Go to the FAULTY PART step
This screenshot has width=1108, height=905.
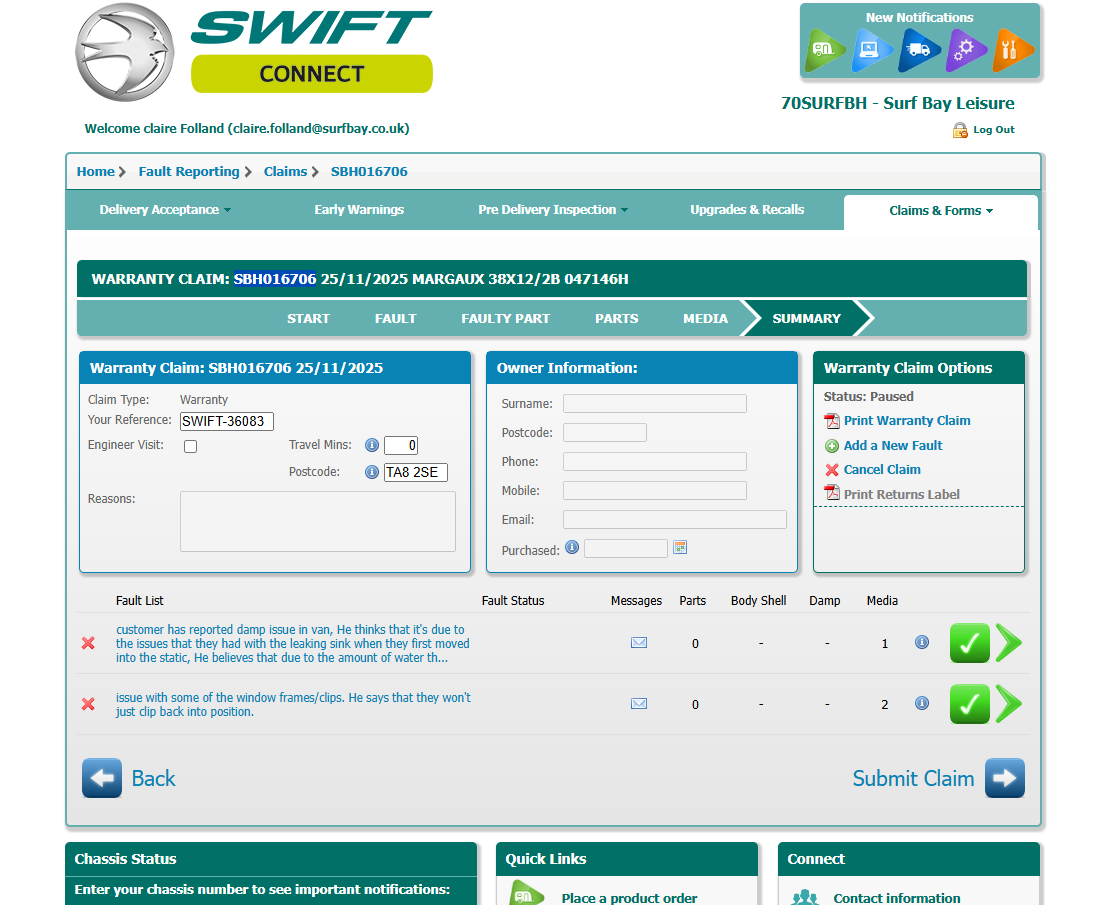click(x=505, y=319)
